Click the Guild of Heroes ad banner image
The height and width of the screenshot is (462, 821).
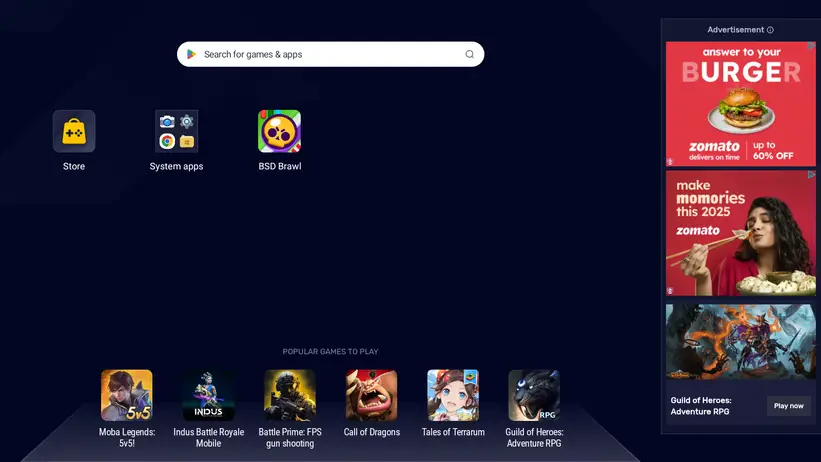coord(740,341)
